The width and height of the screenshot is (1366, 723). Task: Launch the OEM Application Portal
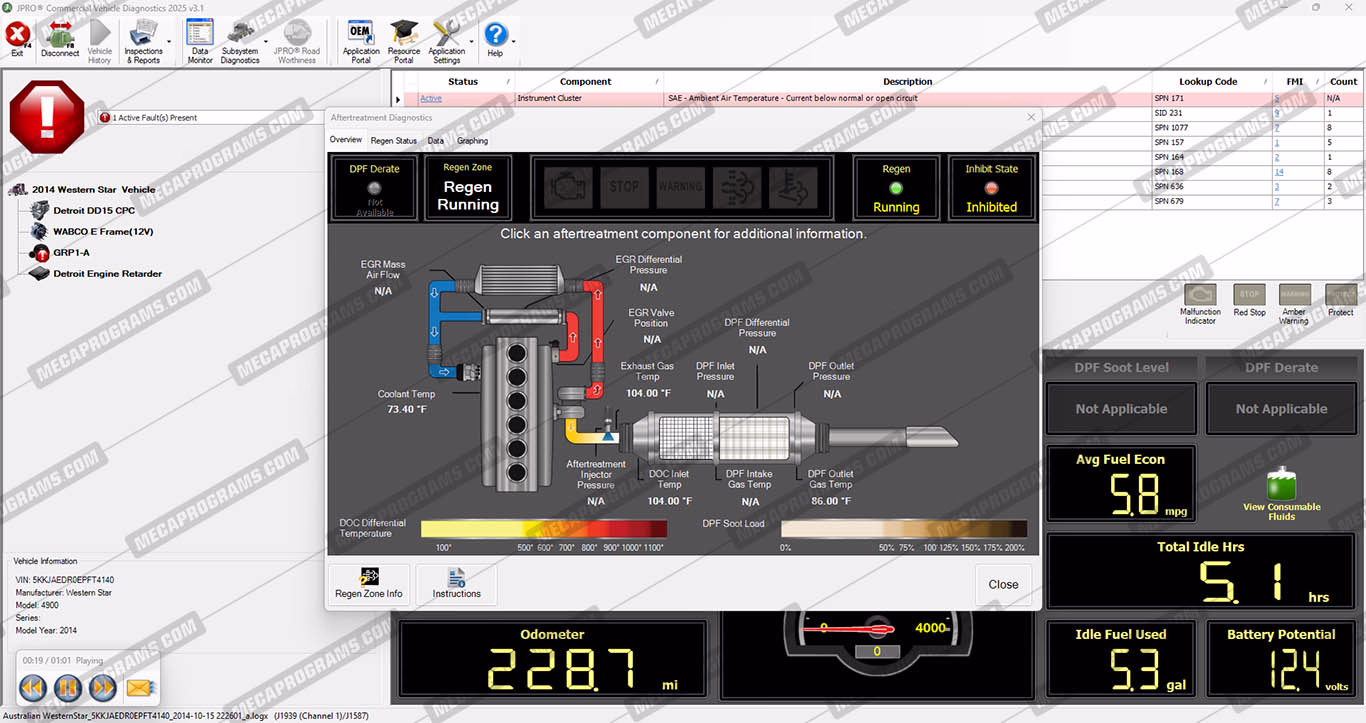point(361,41)
